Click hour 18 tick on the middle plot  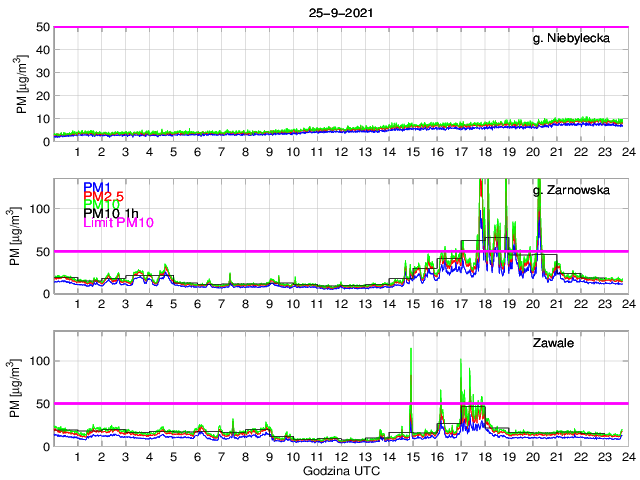point(485,304)
